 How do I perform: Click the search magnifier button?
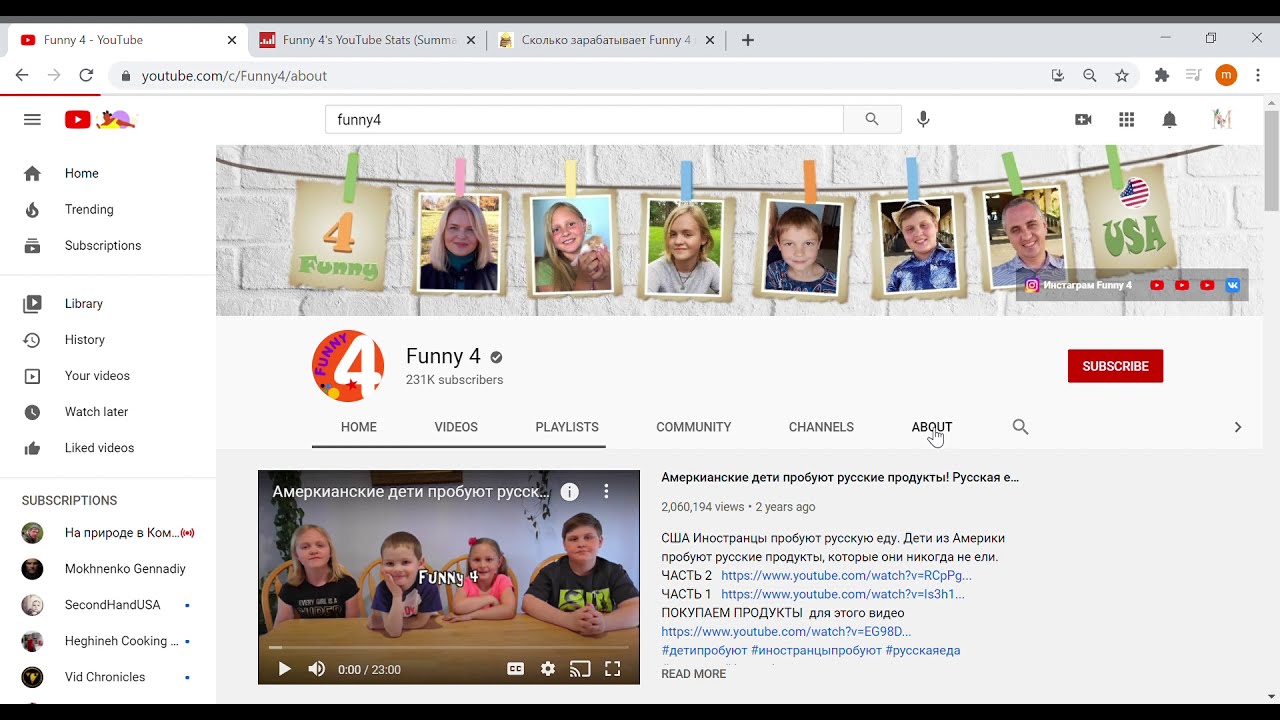tap(872, 119)
